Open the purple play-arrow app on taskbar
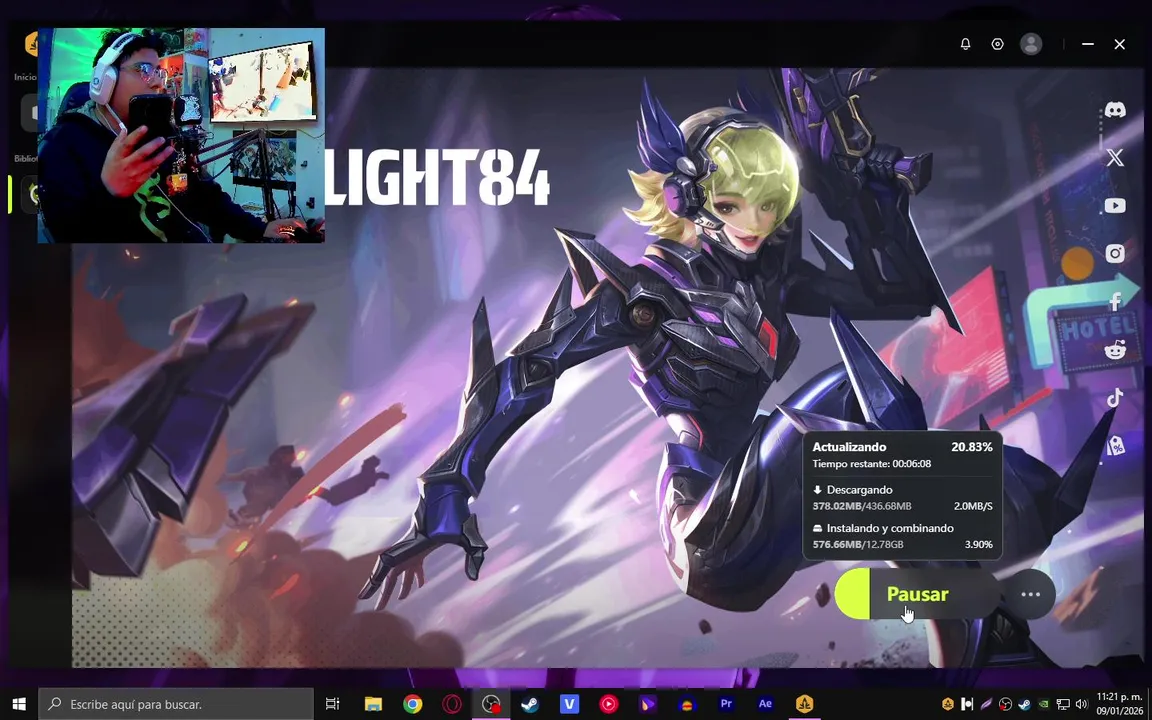The height and width of the screenshot is (720, 1152). coord(647,704)
